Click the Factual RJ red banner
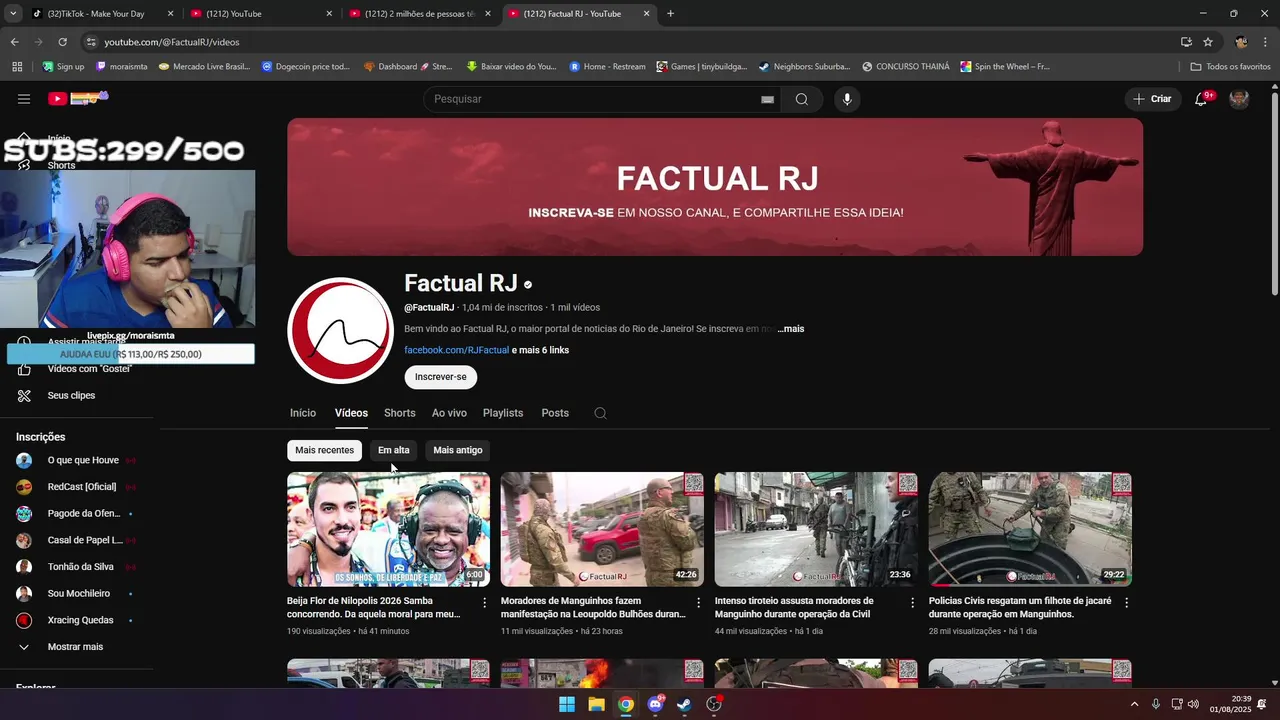Viewport: 1280px width, 720px height. pyautogui.click(x=715, y=187)
